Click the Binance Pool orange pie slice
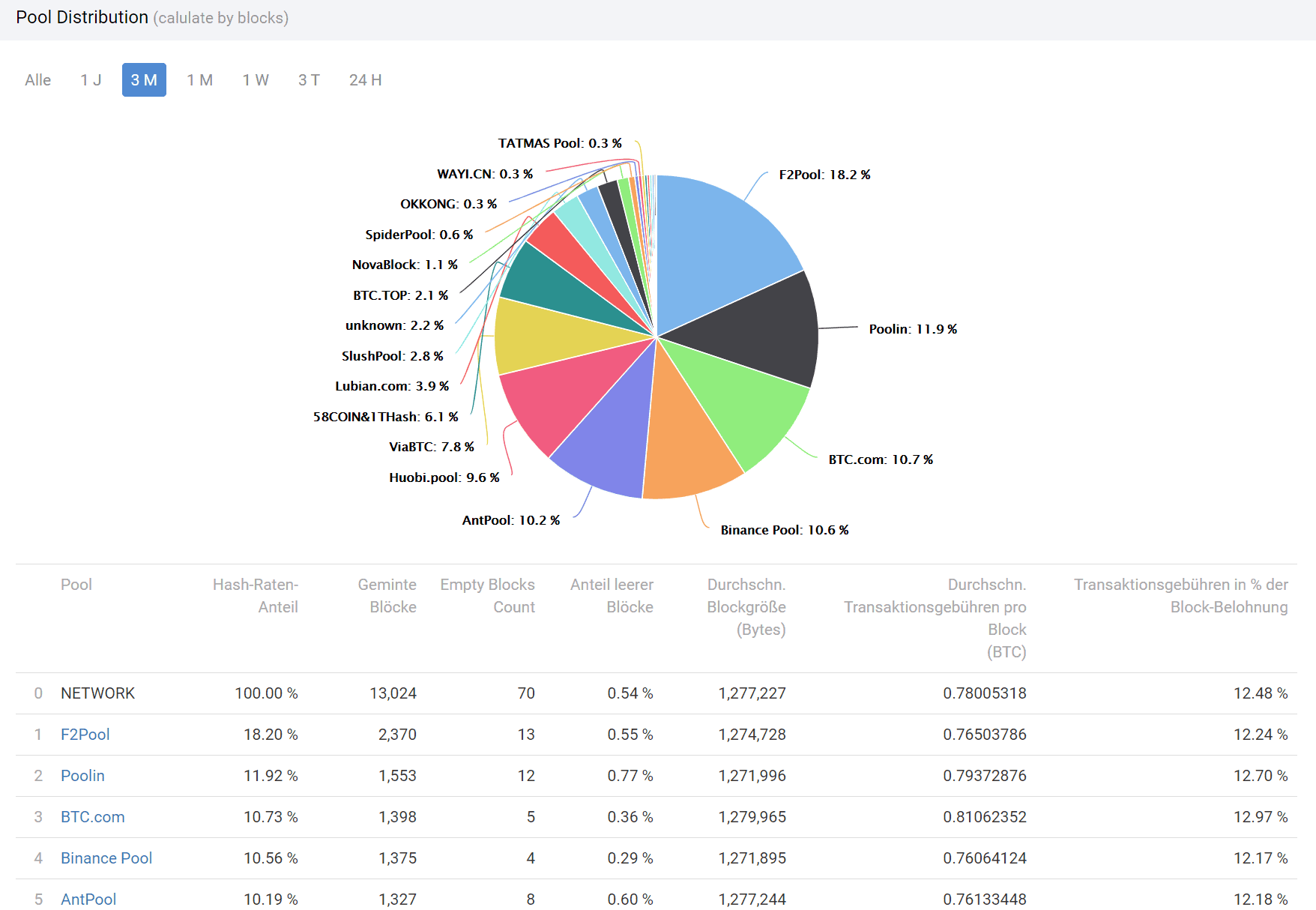The image size is (1316, 910). (686, 435)
